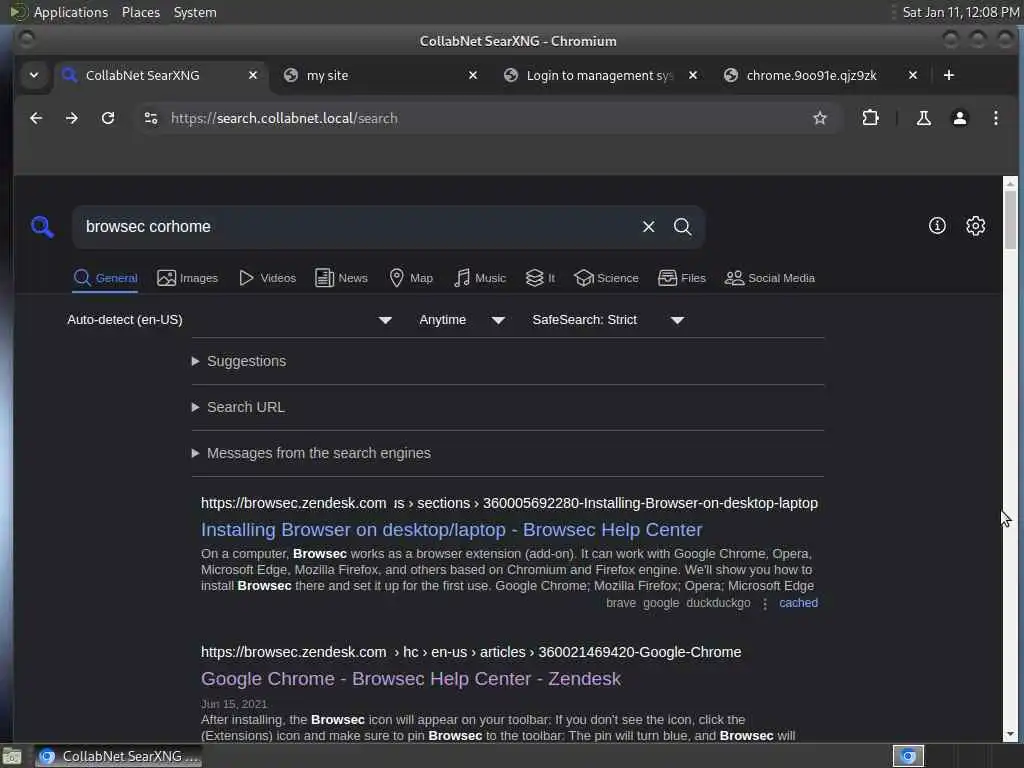Open the SearXNG about info icon

(937, 226)
